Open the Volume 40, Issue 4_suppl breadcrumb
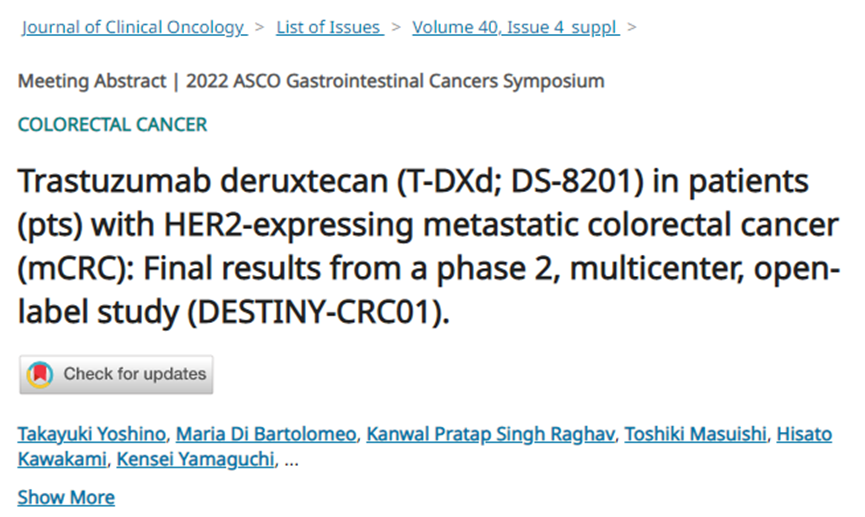The image size is (865, 517). point(515,27)
